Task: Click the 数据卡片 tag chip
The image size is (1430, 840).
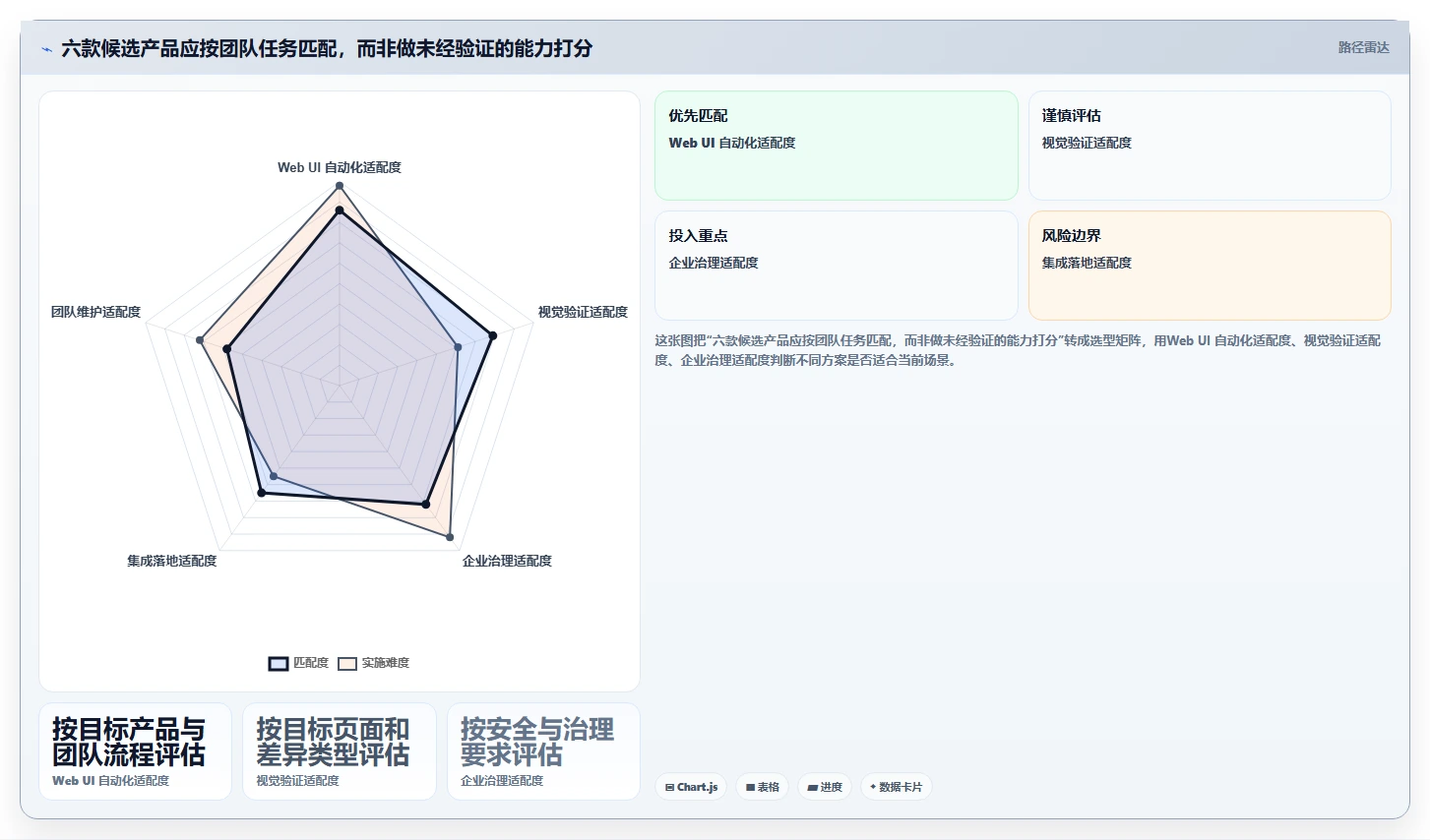Action: (x=897, y=787)
